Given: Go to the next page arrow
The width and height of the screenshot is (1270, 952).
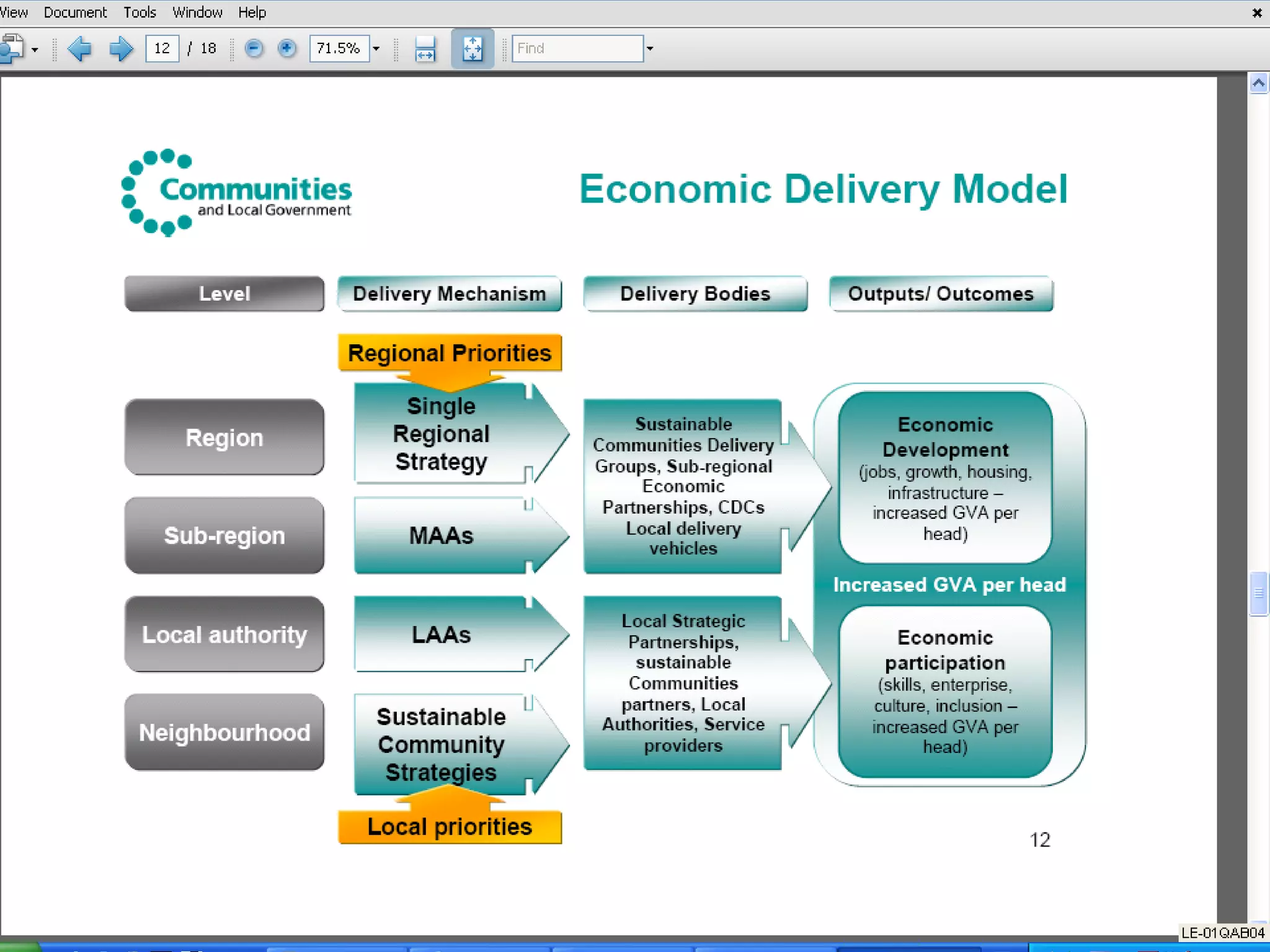Looking at the screenshot, I should click(120, 48).
